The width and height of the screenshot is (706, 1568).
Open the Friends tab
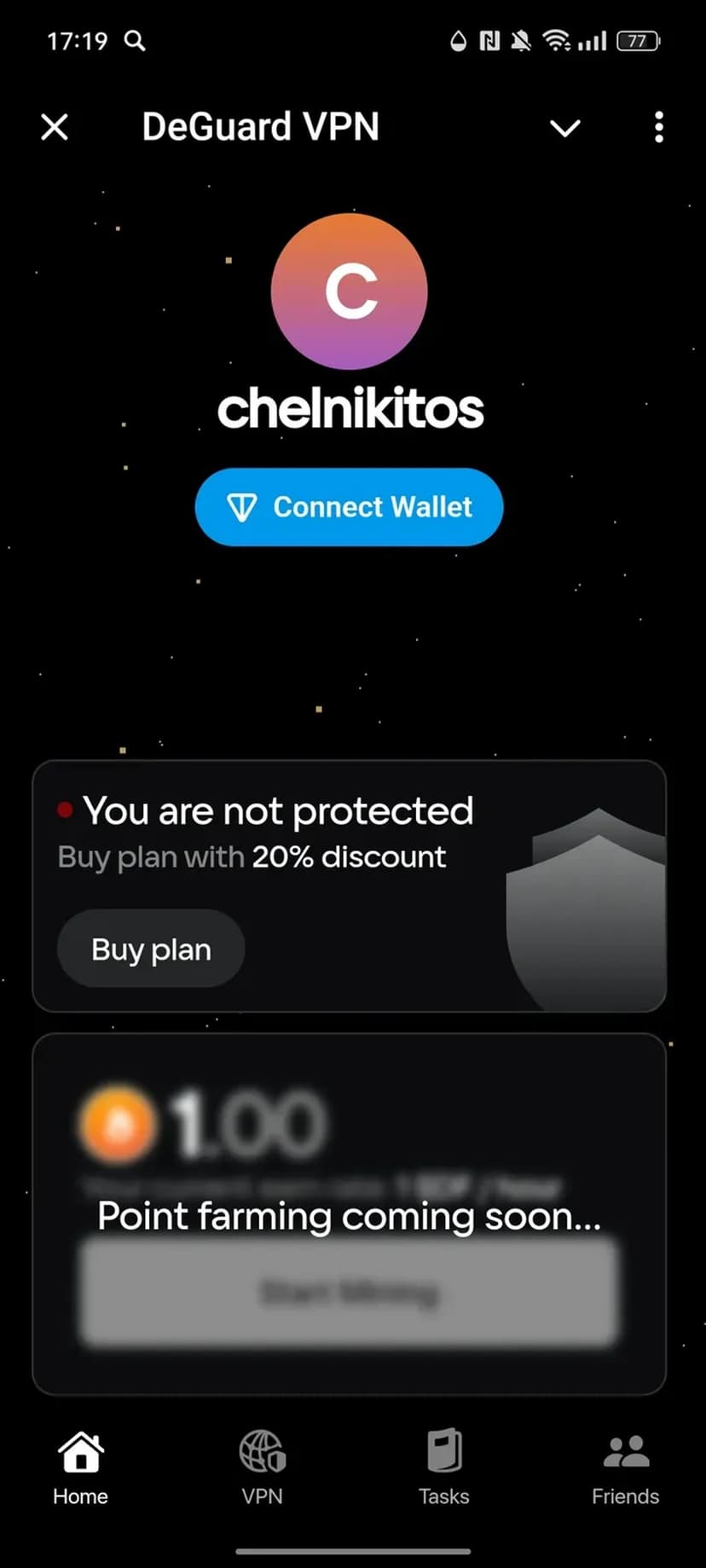click(626, 1468)
